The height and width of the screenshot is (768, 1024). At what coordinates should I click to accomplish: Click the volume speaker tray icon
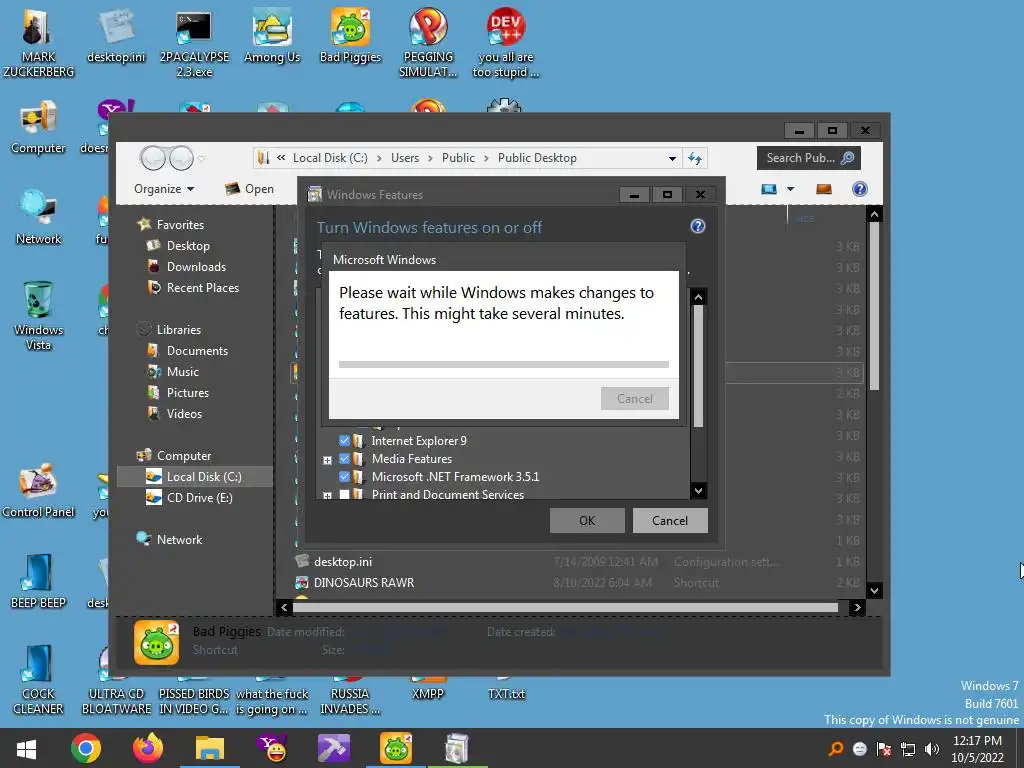point(932,749)
